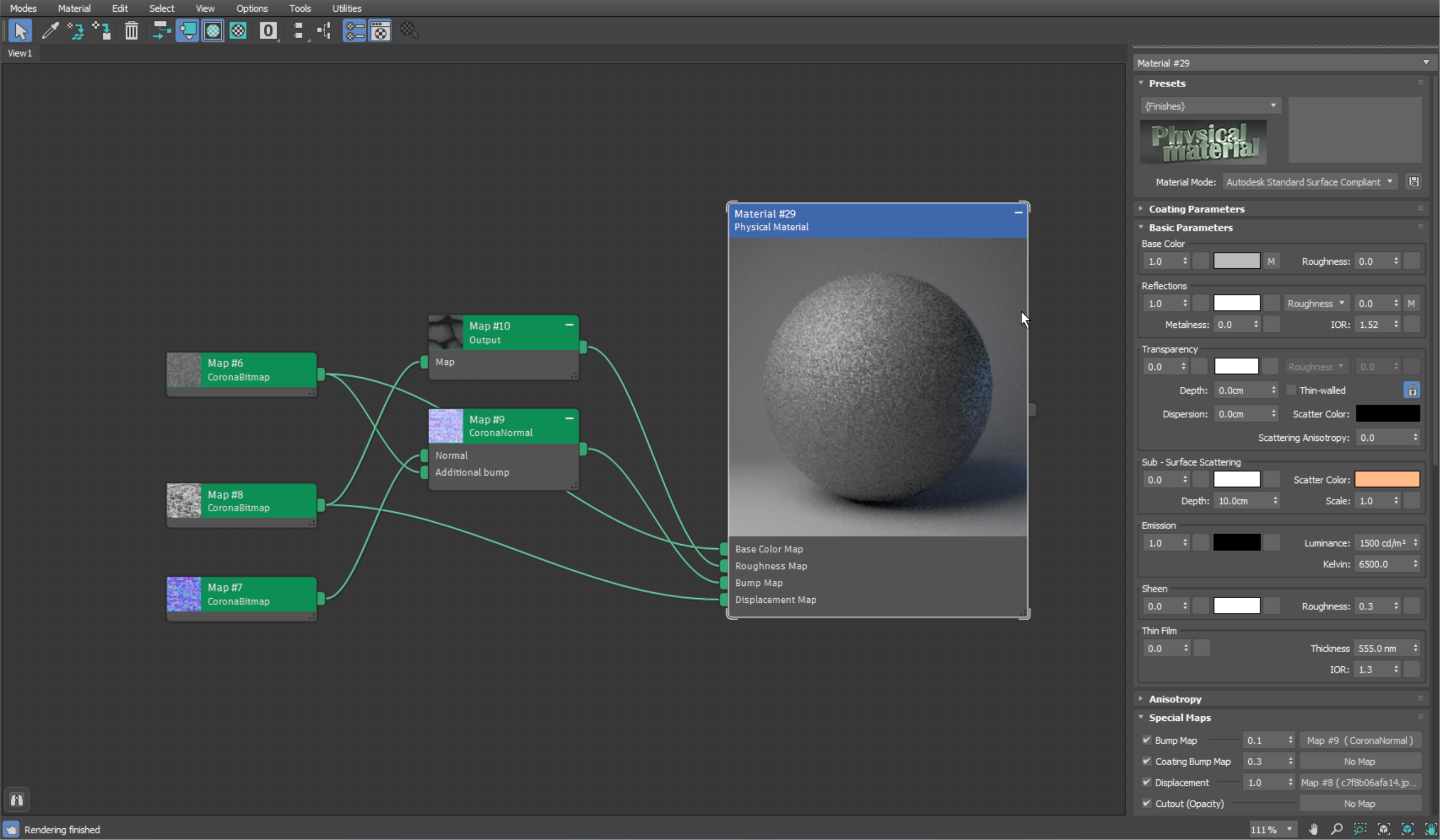Screen dimensions: 1440x840
Task: Open Map #9 (CoronaNormal) bump slot
Action: coord(1360,740)
